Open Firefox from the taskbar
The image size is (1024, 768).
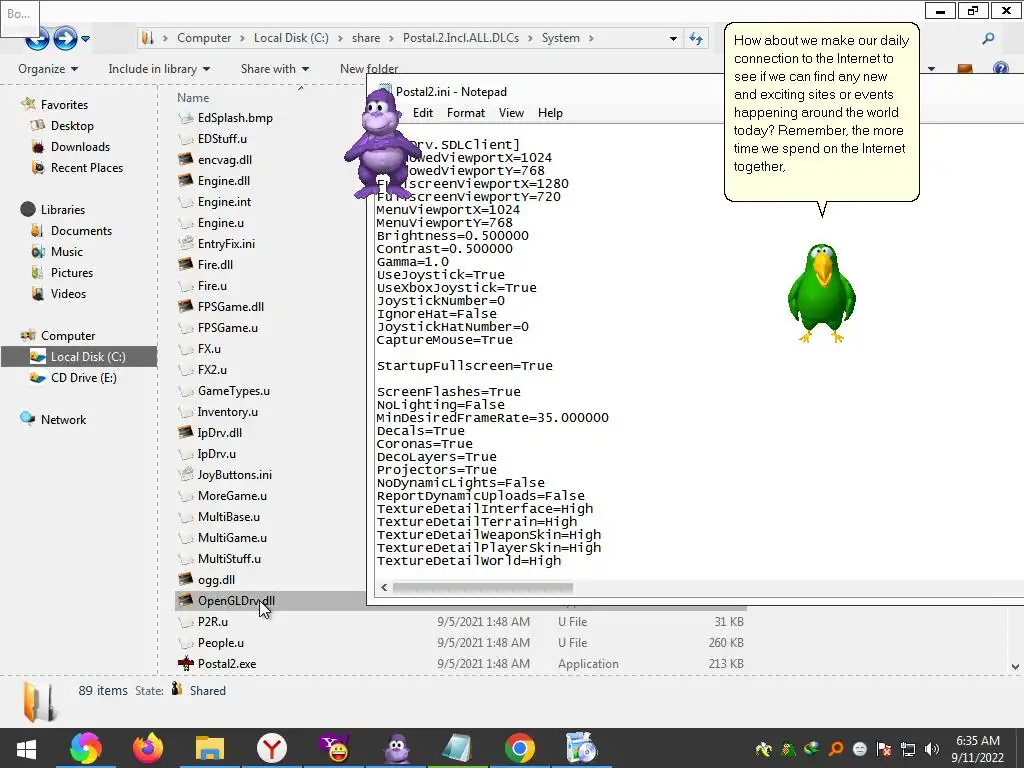(x=148, y=748)
